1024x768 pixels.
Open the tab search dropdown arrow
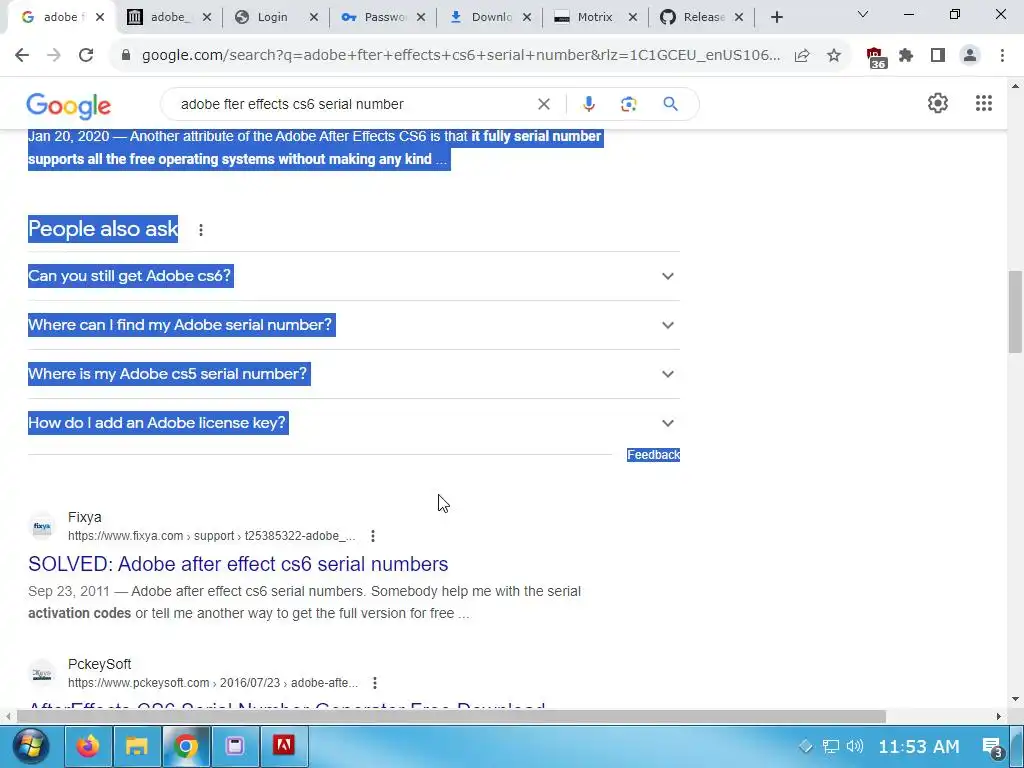click(863, 14)
